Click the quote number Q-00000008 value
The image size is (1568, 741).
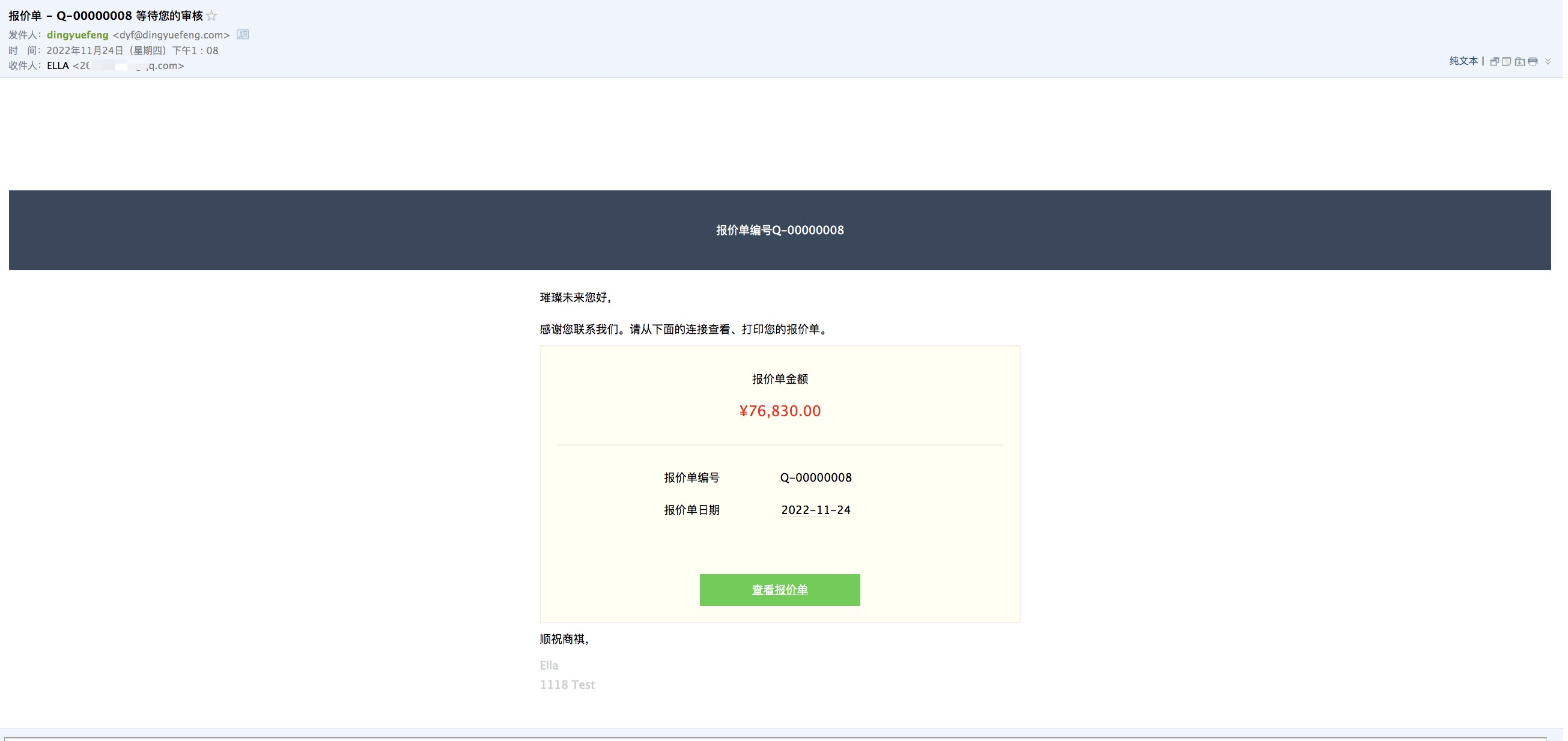click(x=815, y=477)
